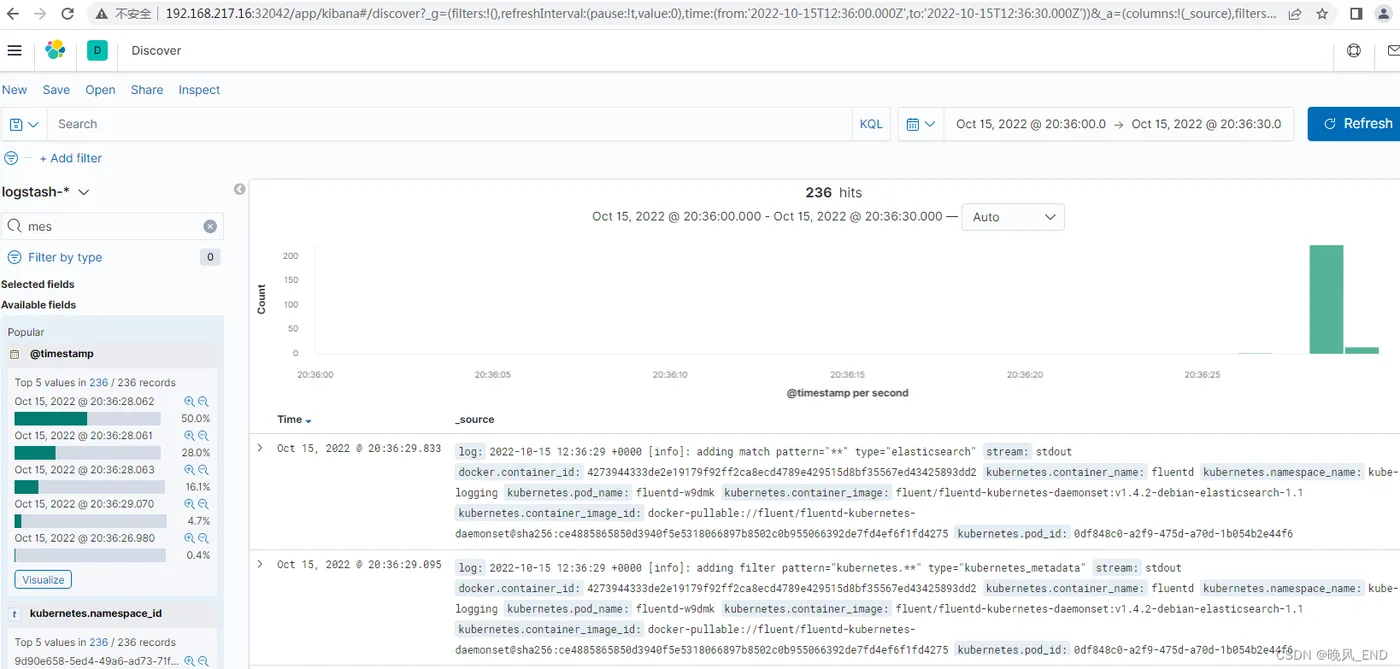Open the green D space selector

click(97, 50)
